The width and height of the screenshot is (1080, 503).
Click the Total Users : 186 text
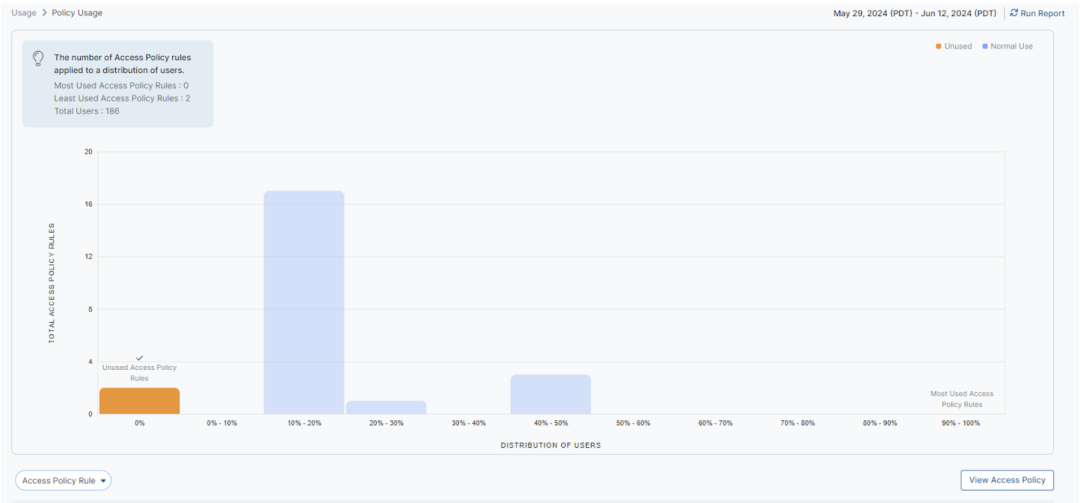(x=87, y=111)
